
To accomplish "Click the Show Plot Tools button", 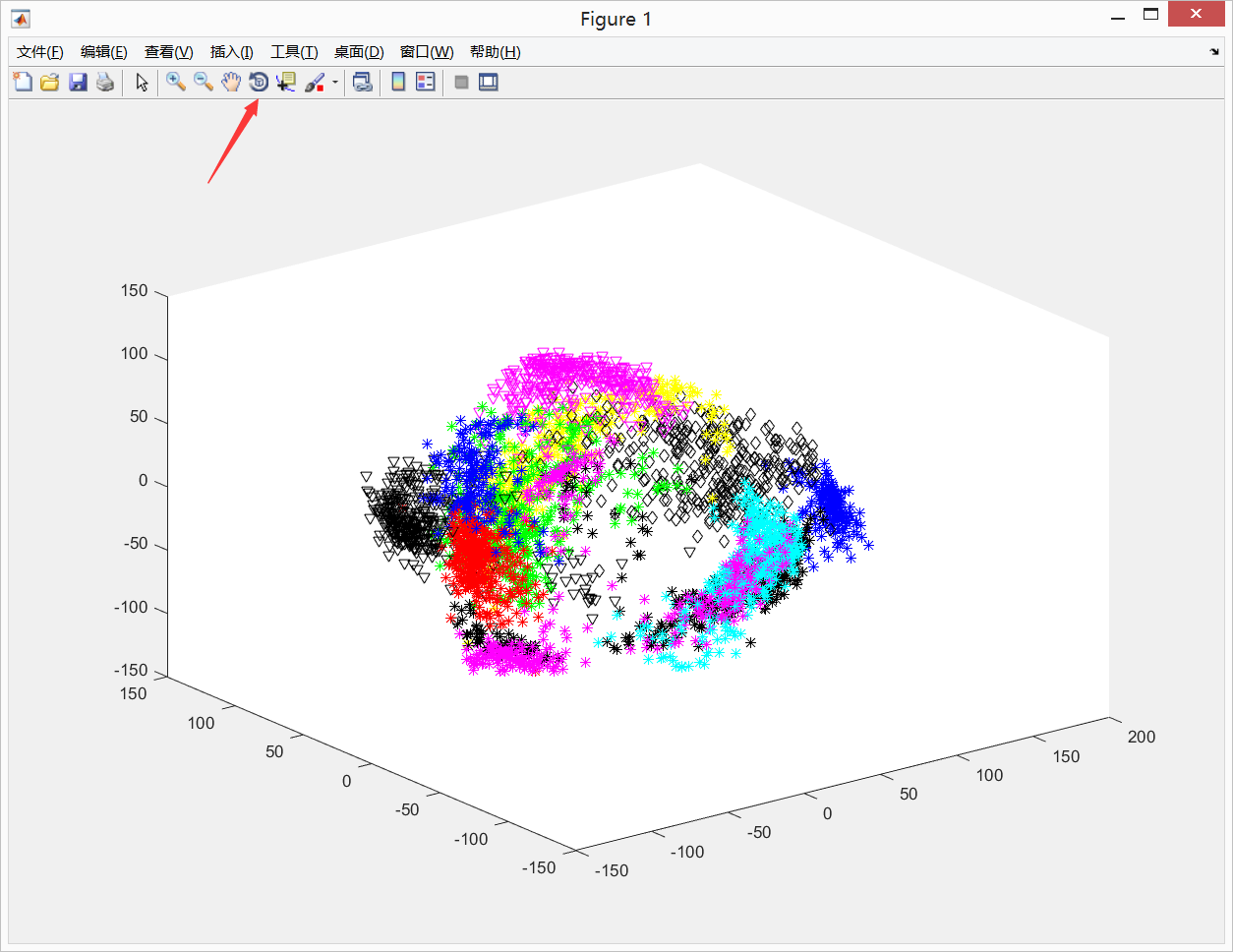I will tap(489, 83).
